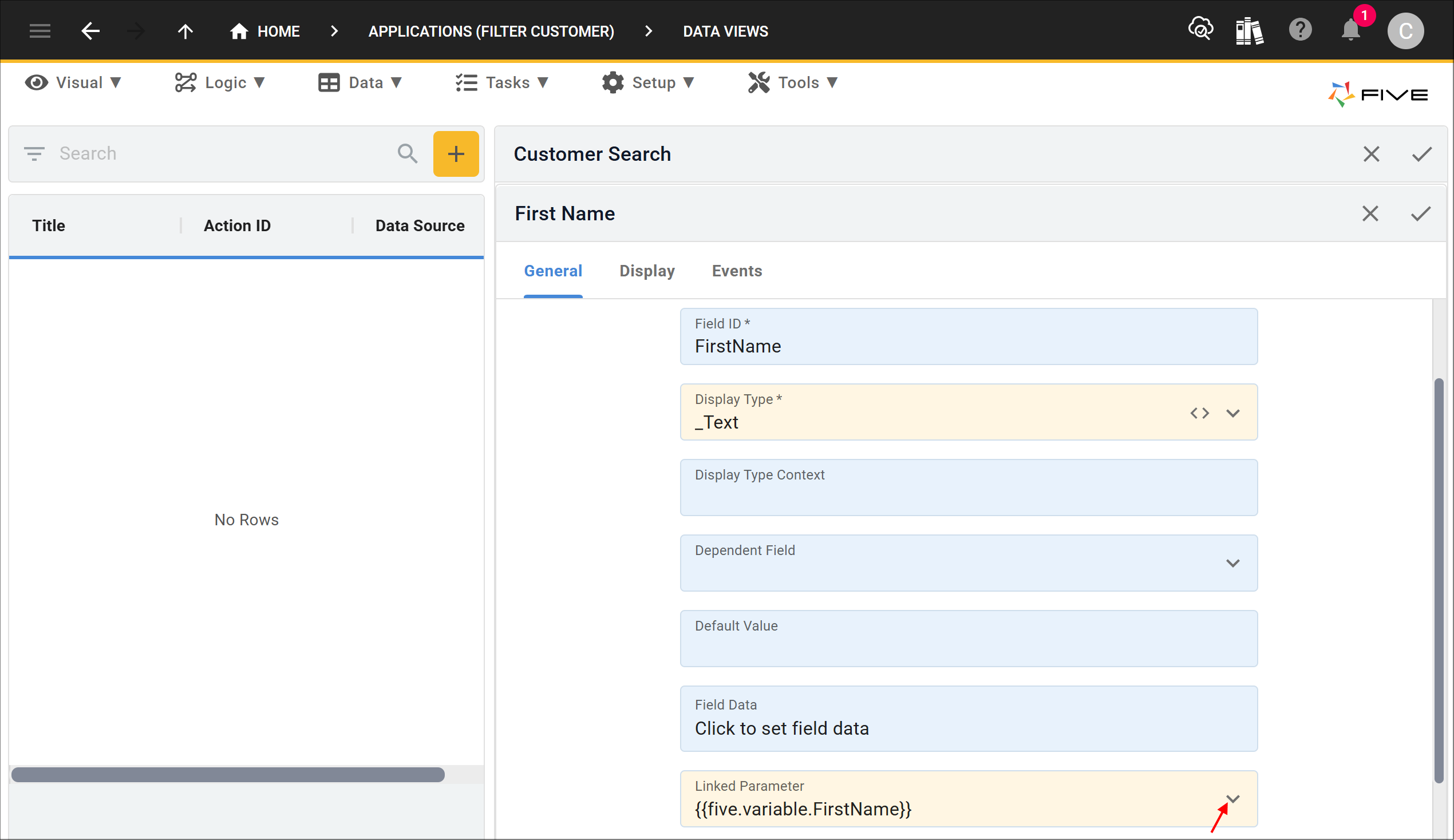Screen dimensions: 1454x840
Task: Open the cloud deploy icon
Action: [x=1201, y=29]
